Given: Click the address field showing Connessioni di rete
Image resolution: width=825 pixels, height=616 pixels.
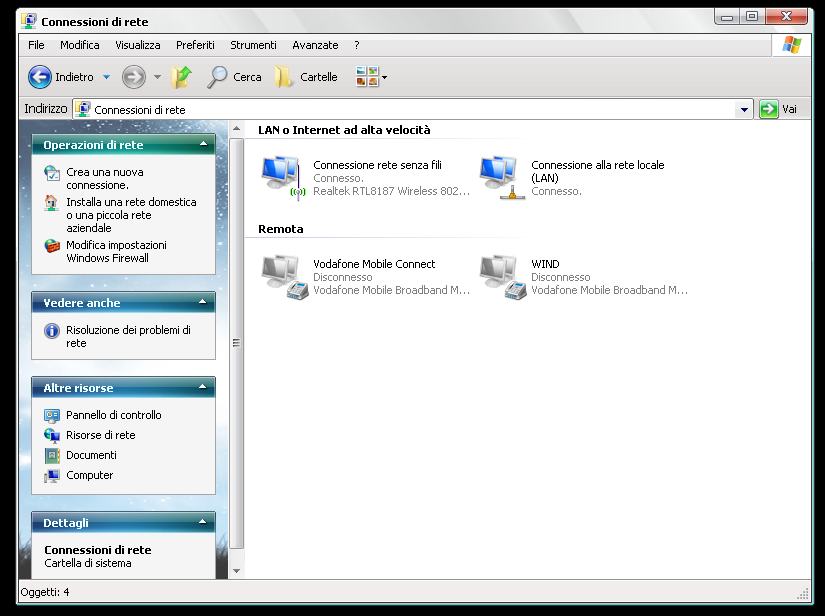Looking at the screenshot, I should click(400, 110).
